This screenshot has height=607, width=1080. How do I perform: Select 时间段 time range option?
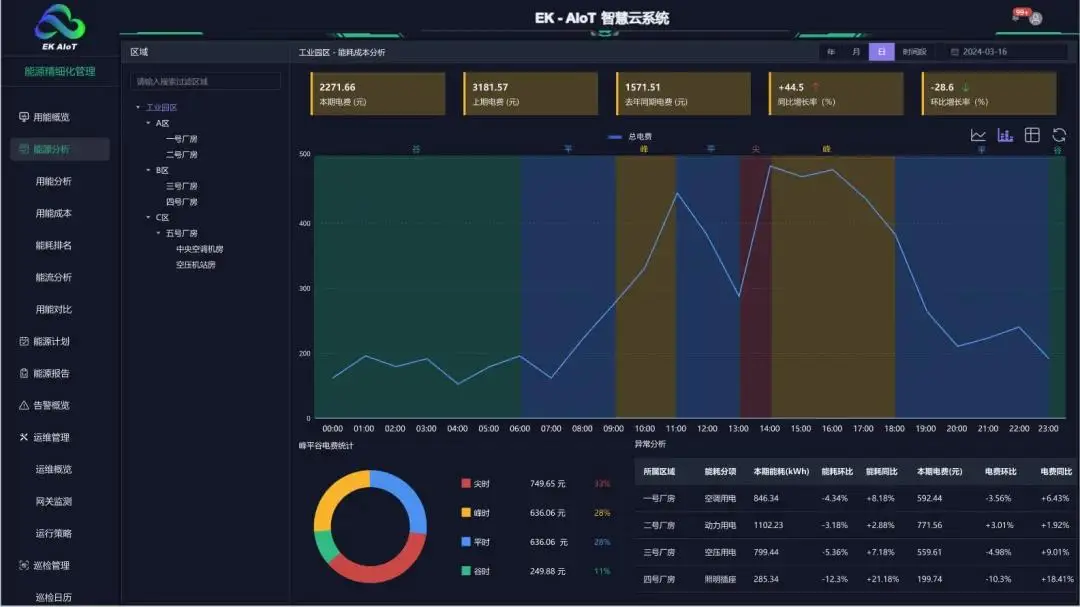914,52
